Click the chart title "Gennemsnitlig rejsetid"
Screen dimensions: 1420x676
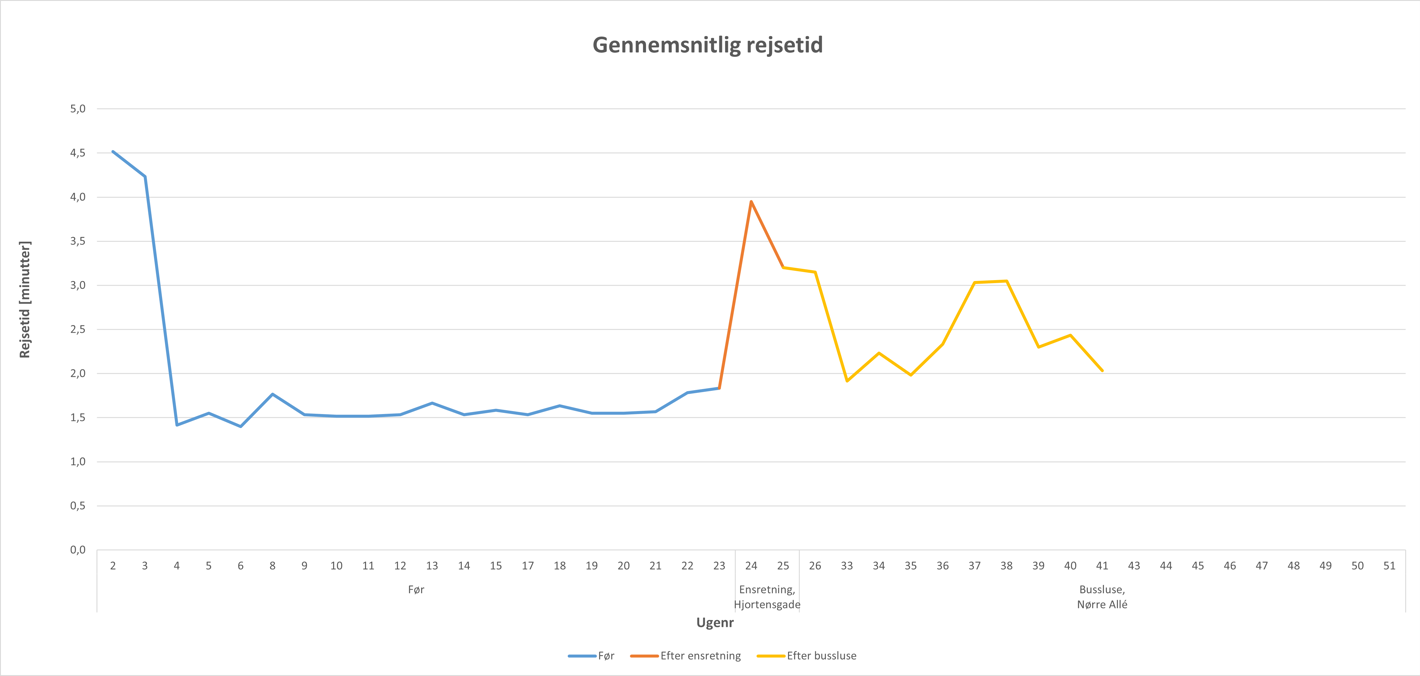707,45
